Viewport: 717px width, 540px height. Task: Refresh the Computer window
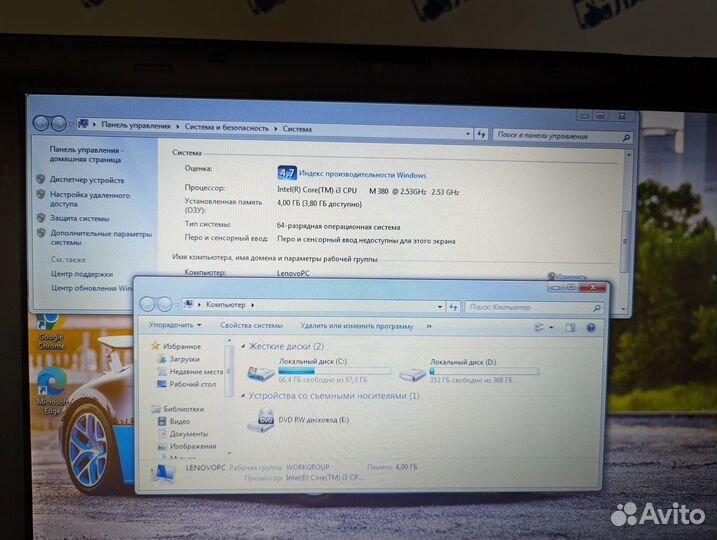click(453, 307)
